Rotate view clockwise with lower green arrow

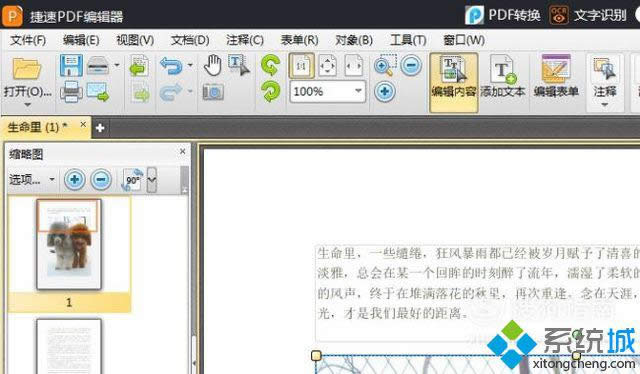point(270,91)
